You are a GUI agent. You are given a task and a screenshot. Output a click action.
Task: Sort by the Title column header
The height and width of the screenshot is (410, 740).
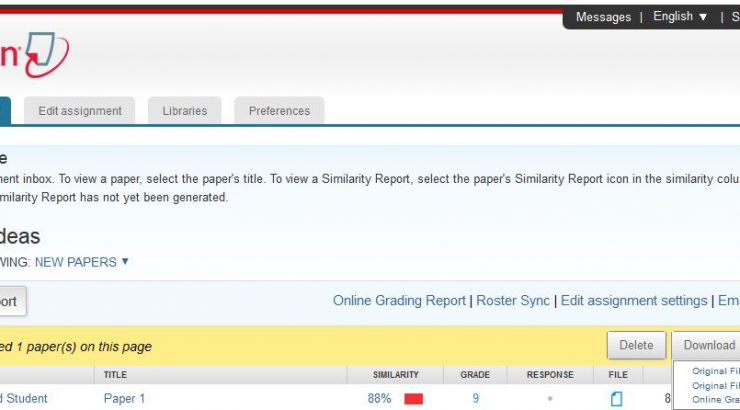coord(115,375)
